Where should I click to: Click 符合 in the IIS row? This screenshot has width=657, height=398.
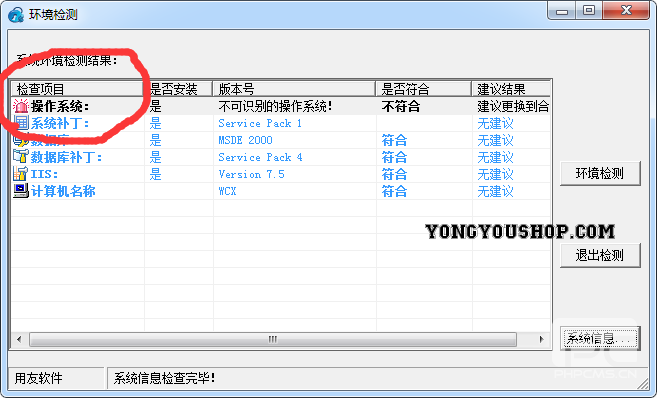[x=394, y=174]
